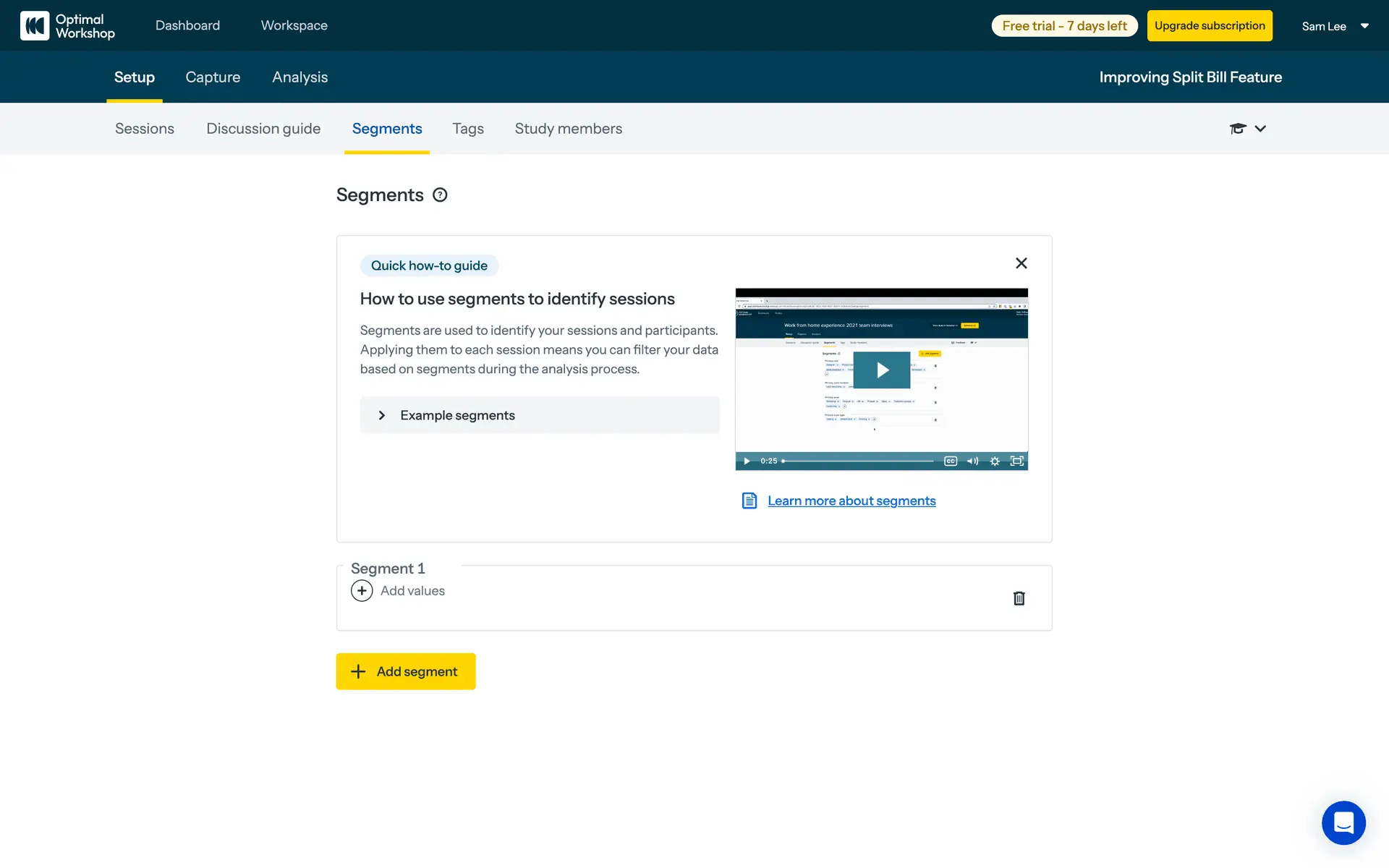This screenshot has height=868, width=1389.
Task: Open video settings gear icon
Action: click(x=995, y=461)
